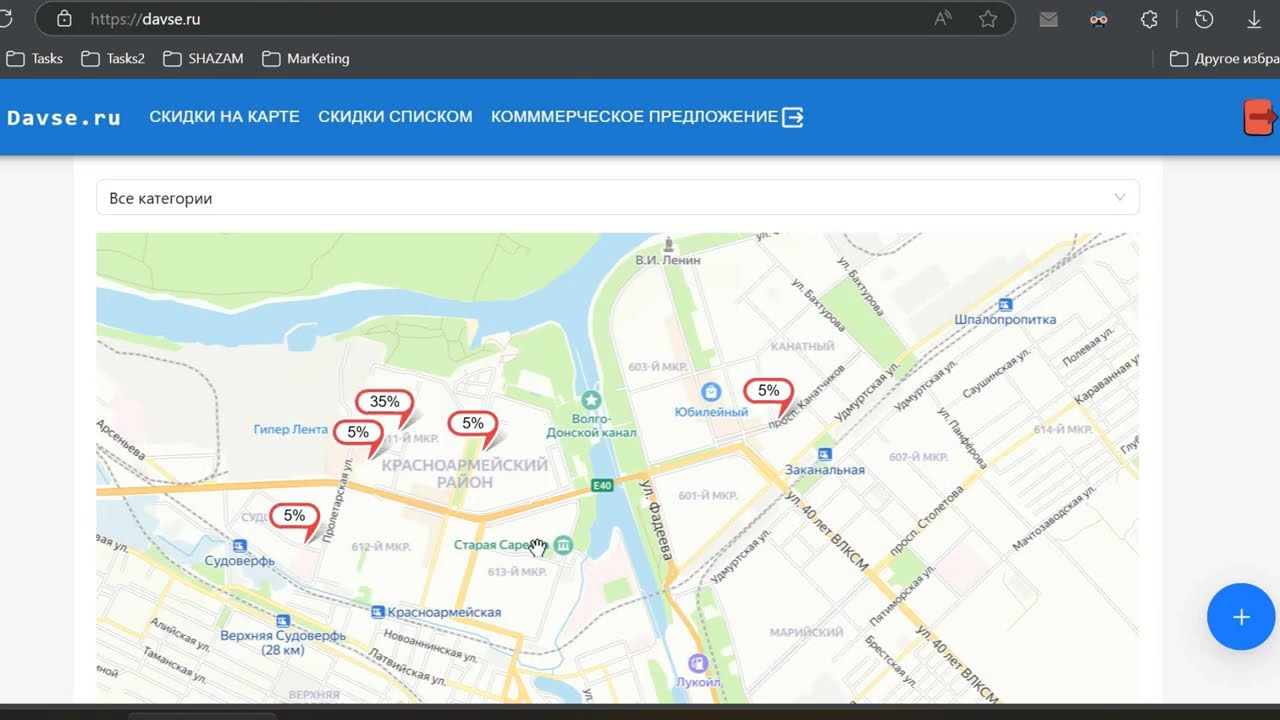Click the logout arrow icon beside Коммерческое предложение
This screenshot has height=720, width=1280.
click(792, 117)
